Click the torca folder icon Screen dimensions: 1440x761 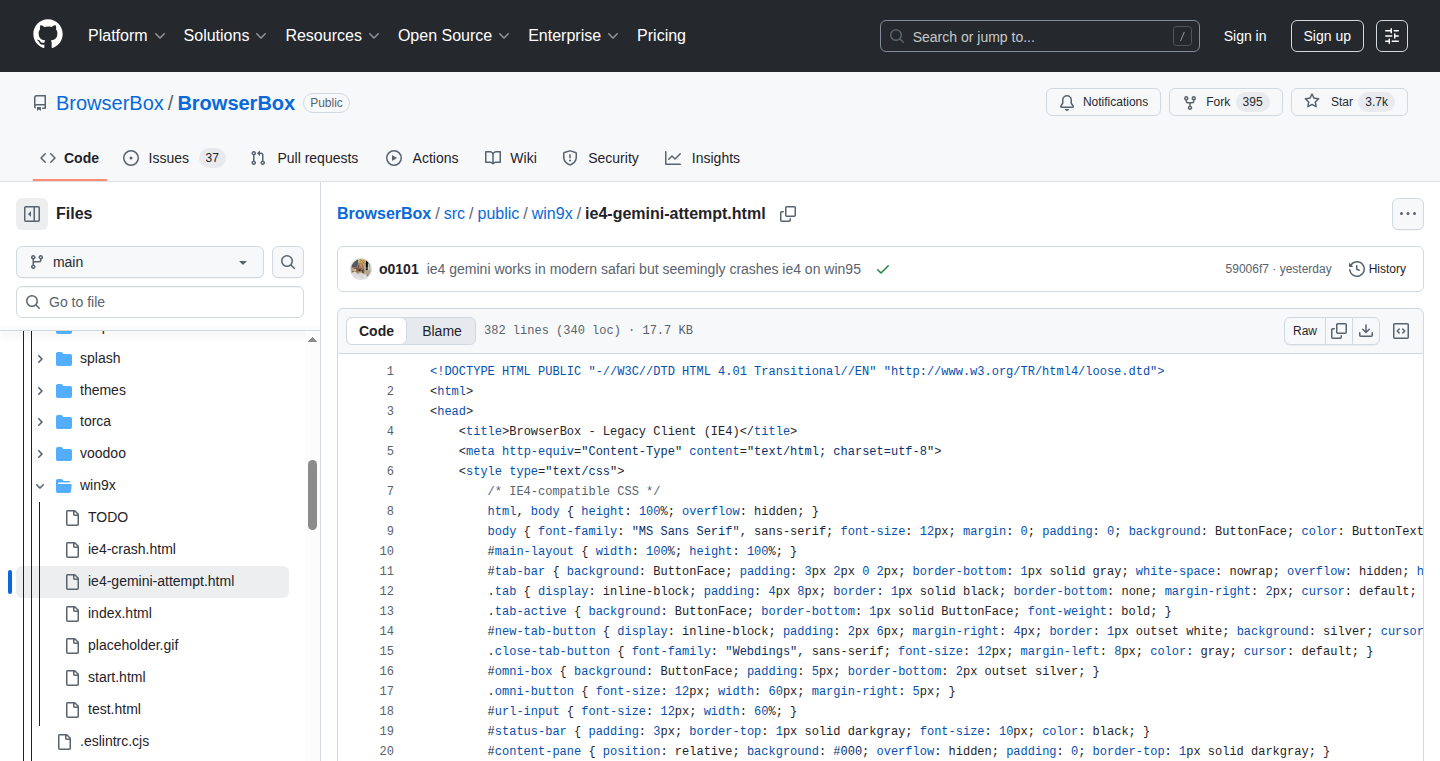pos(64,421)
